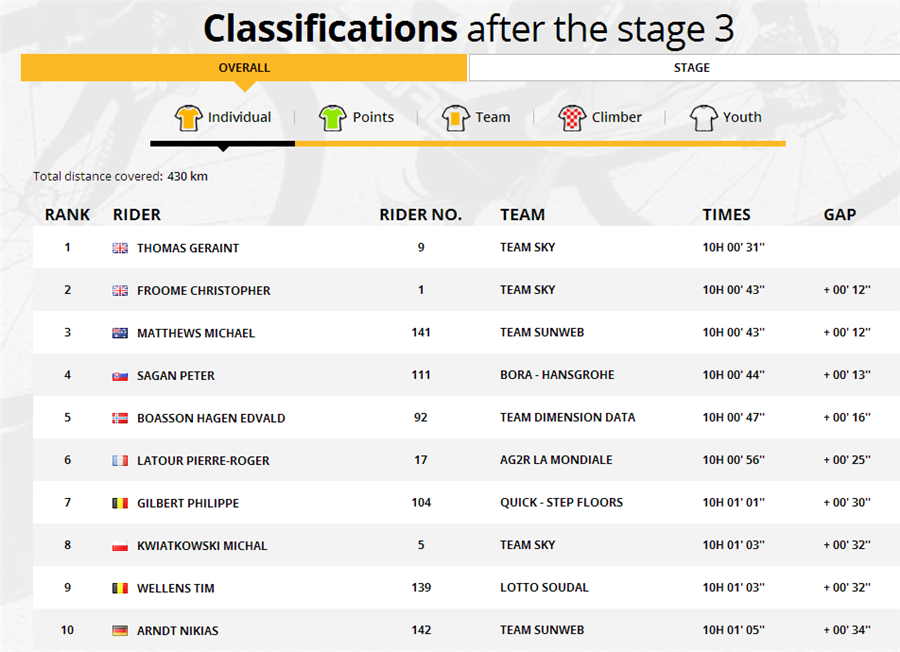900x652 pixels.
Task: Open rider FROOME CHRISTOPHER
Action: click(x=204, y=291)
